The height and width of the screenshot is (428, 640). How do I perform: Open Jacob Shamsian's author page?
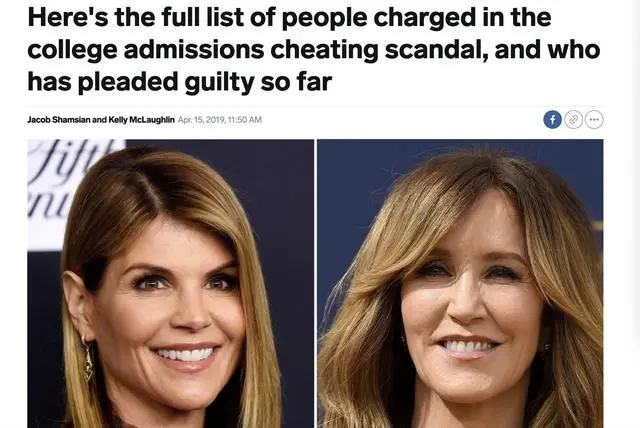59,120
